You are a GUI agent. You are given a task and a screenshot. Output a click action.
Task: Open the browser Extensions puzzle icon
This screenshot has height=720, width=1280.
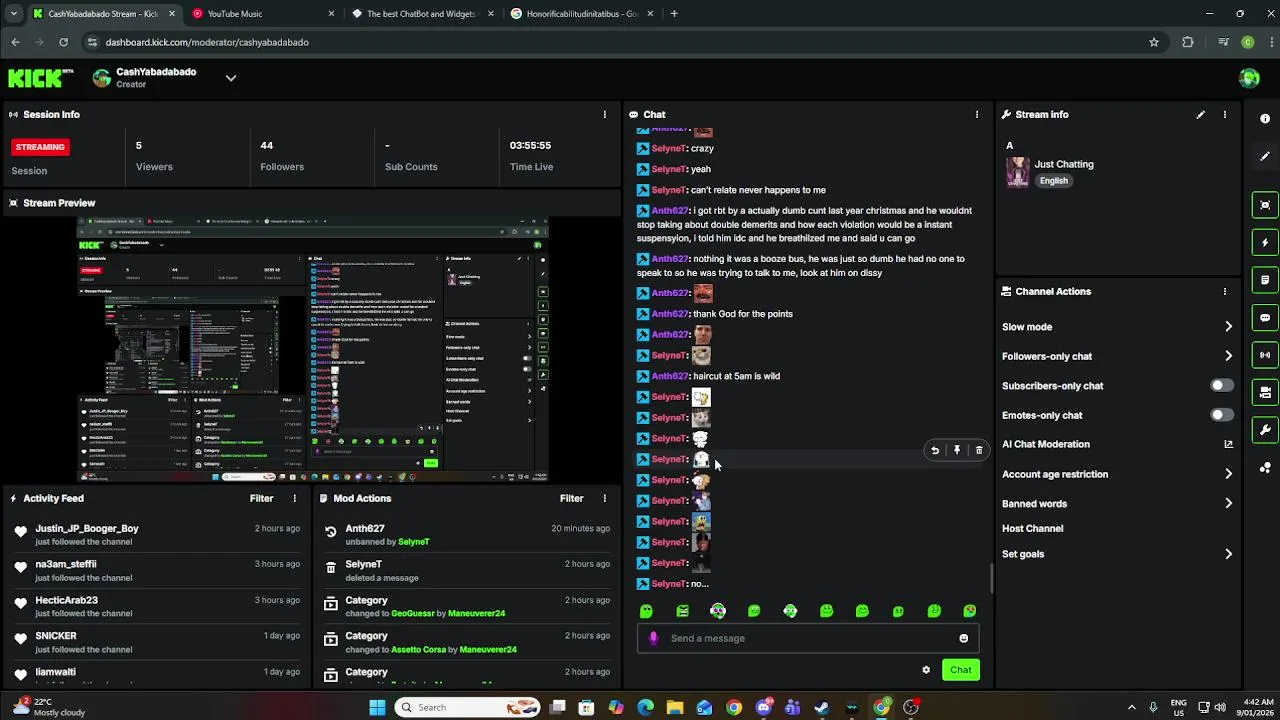click(x=1188, y=42)
